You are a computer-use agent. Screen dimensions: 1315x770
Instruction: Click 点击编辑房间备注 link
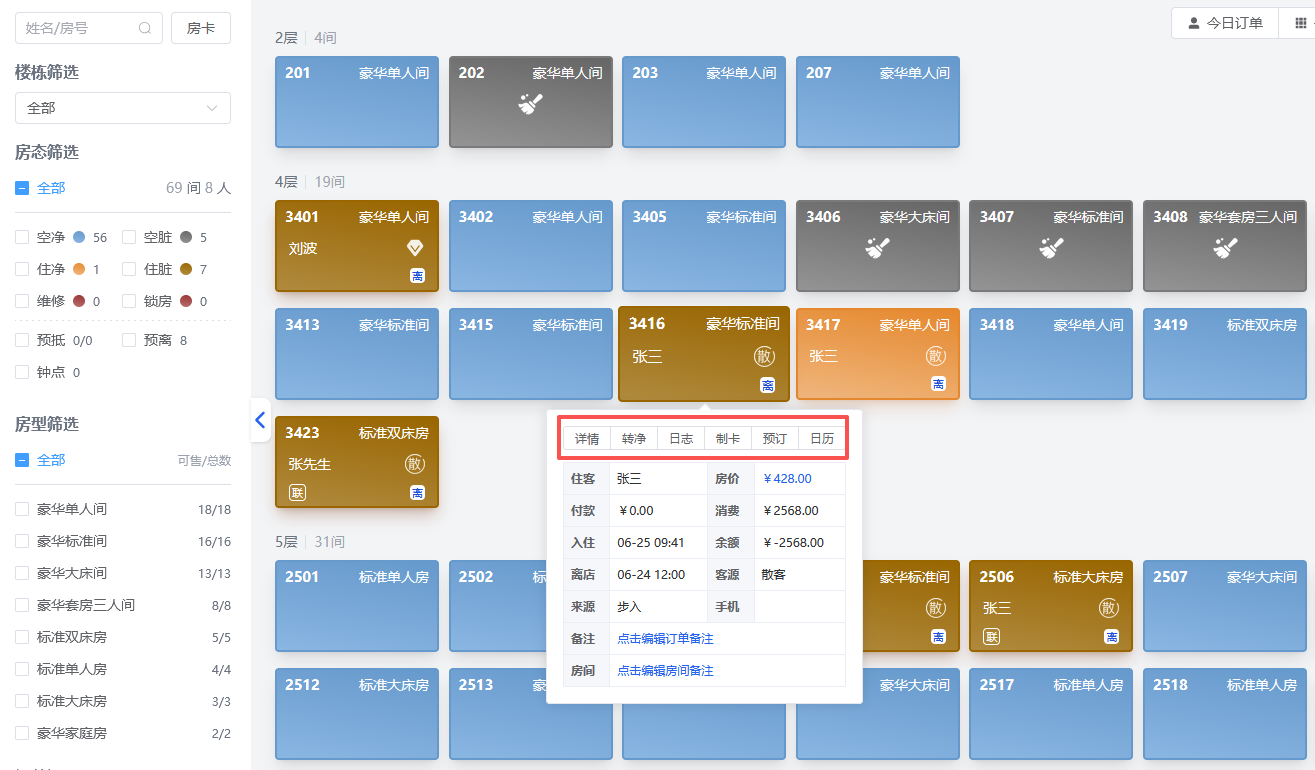click(665, 670)
